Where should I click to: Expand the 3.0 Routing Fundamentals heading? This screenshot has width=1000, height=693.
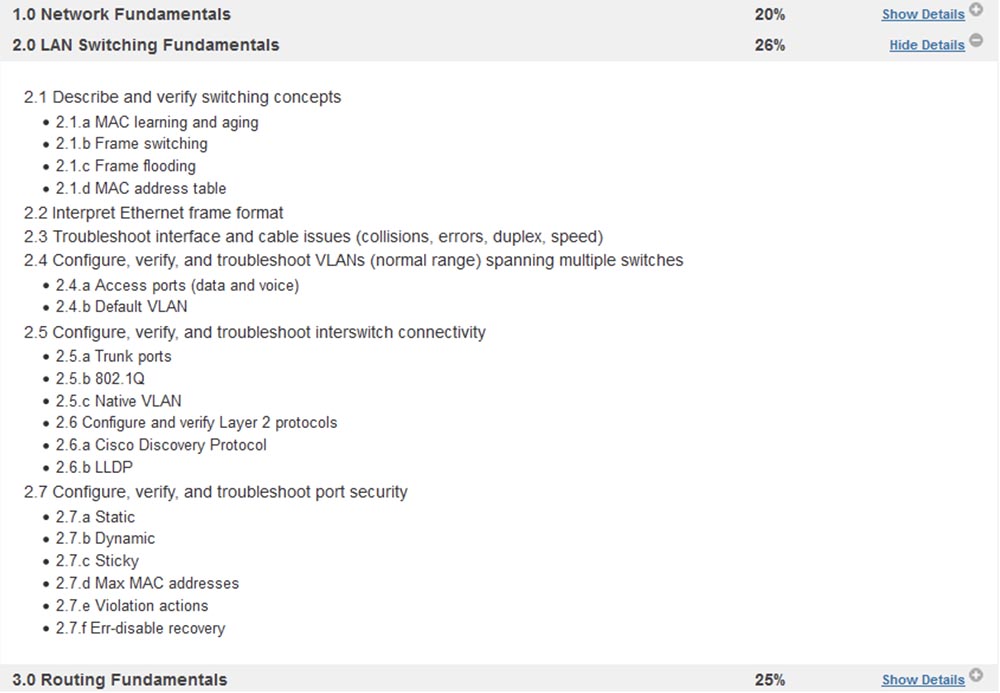point(120,680)
